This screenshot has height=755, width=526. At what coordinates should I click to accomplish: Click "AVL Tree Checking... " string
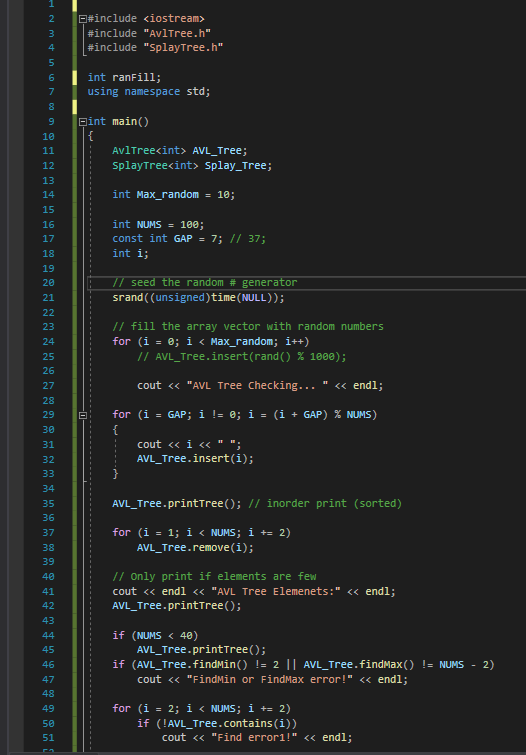(x=257, y=385)
